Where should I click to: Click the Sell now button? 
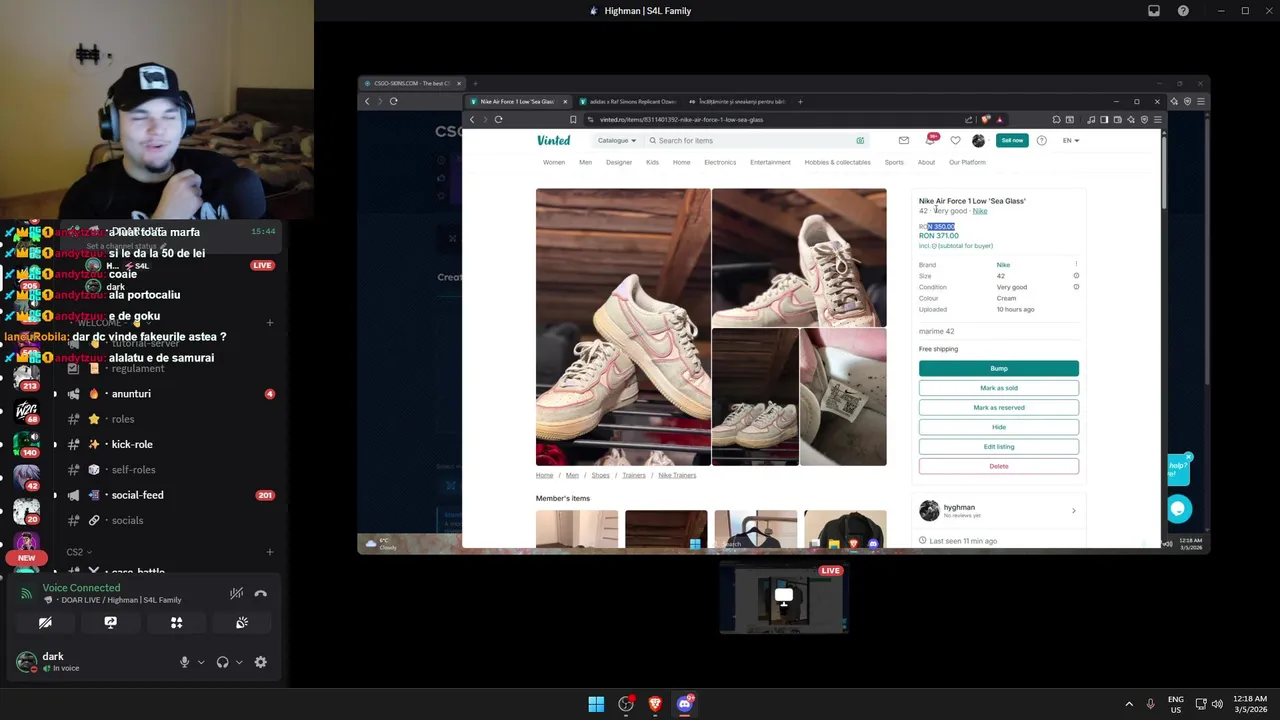(1012, 141)
